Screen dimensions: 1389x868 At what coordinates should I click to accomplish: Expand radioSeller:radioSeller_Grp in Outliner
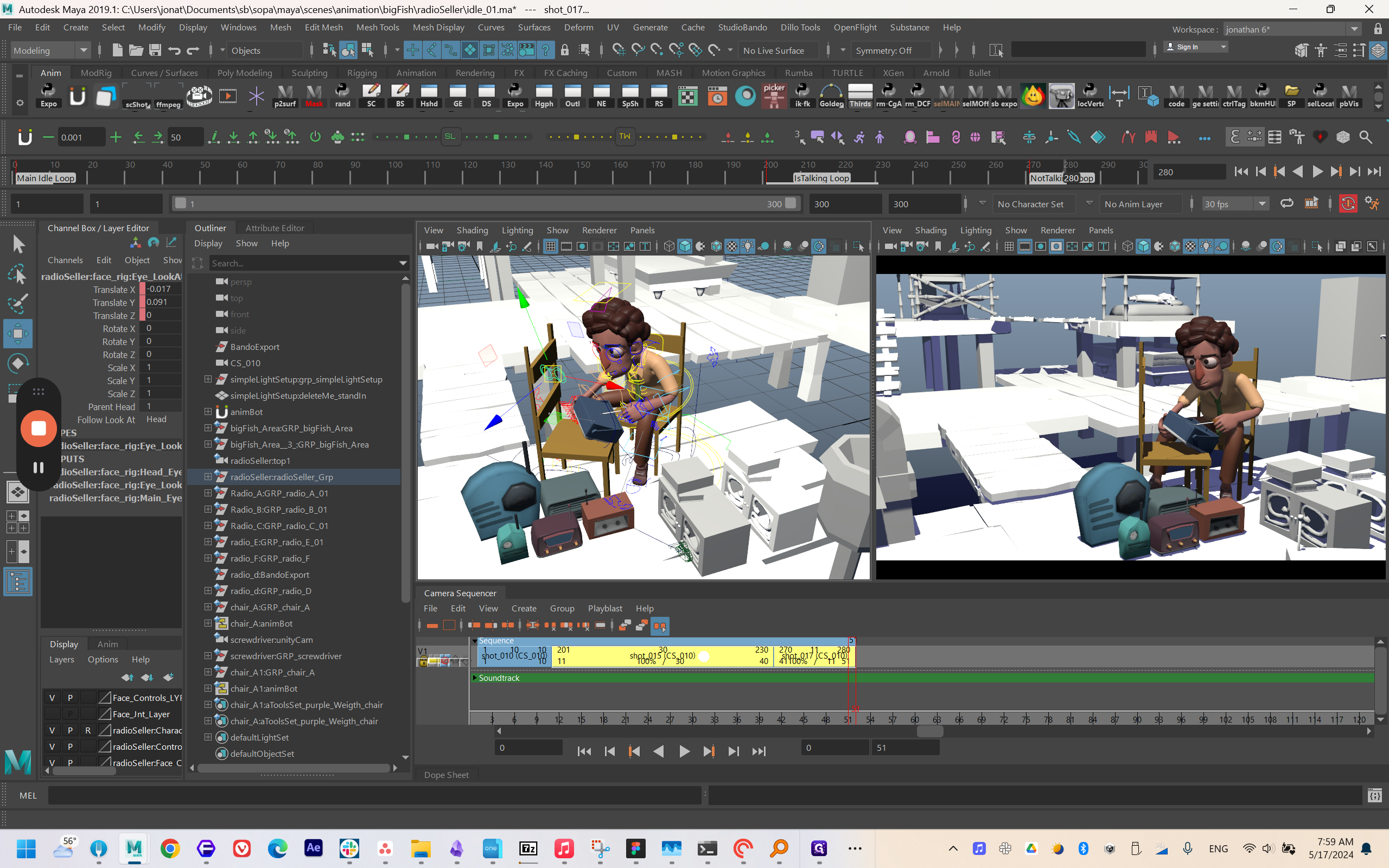tap(208, 476)
